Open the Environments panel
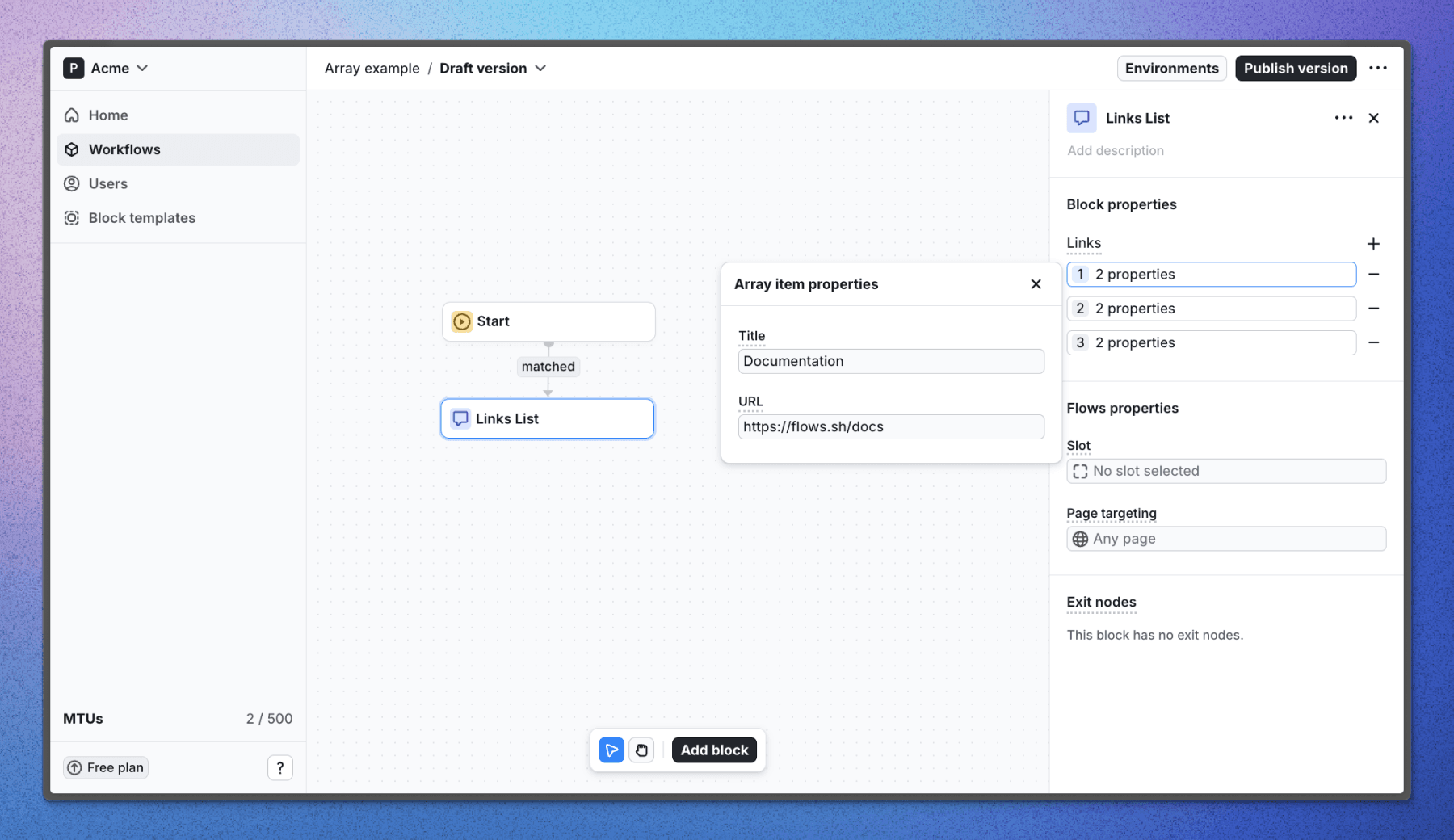The height and width of the screenshot is (840, 1454). 1171,68
